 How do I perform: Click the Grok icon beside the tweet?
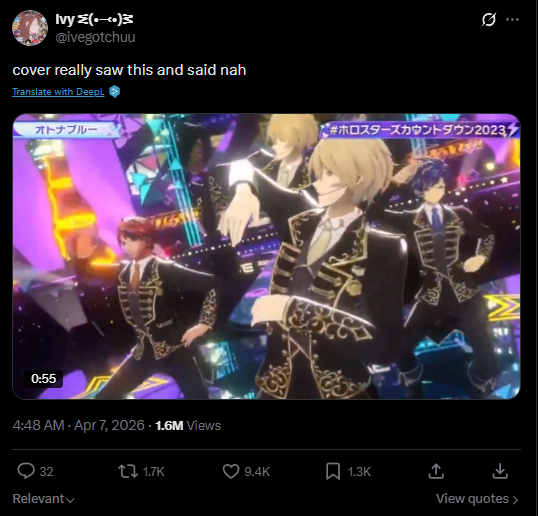488,20
